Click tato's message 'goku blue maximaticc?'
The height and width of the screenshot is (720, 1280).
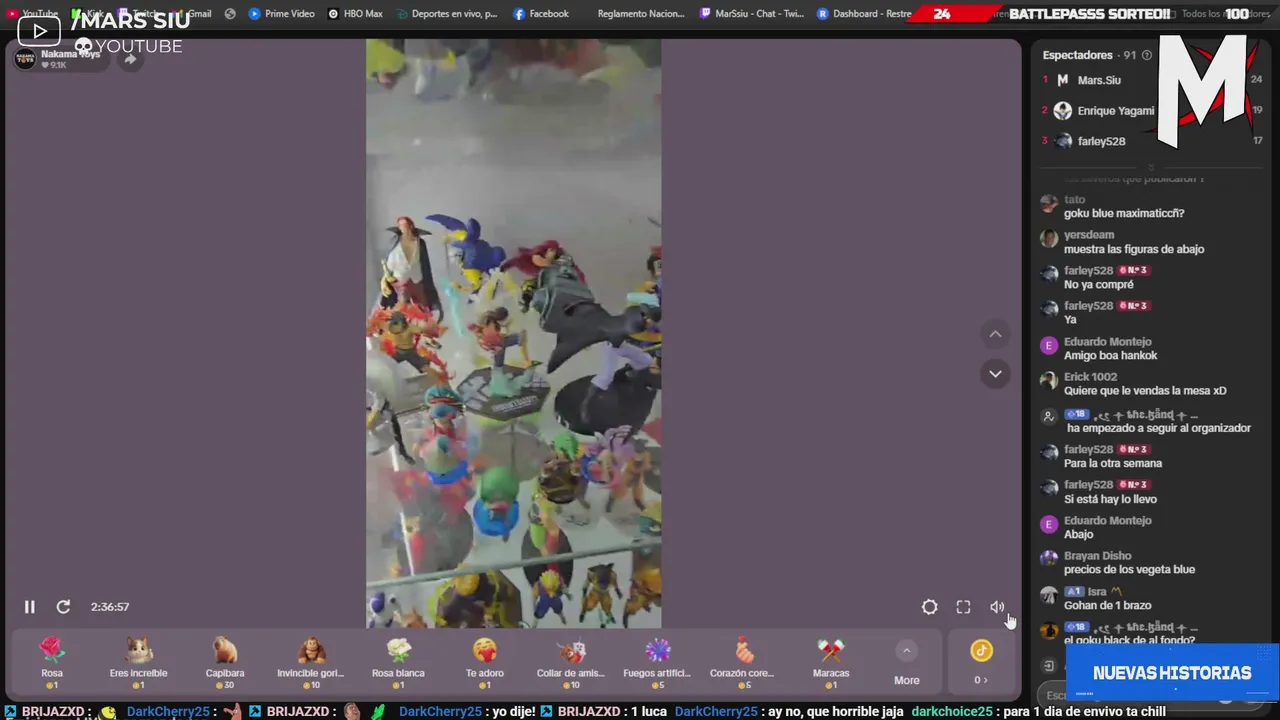pyautogui.click(x=1124, y=214)
